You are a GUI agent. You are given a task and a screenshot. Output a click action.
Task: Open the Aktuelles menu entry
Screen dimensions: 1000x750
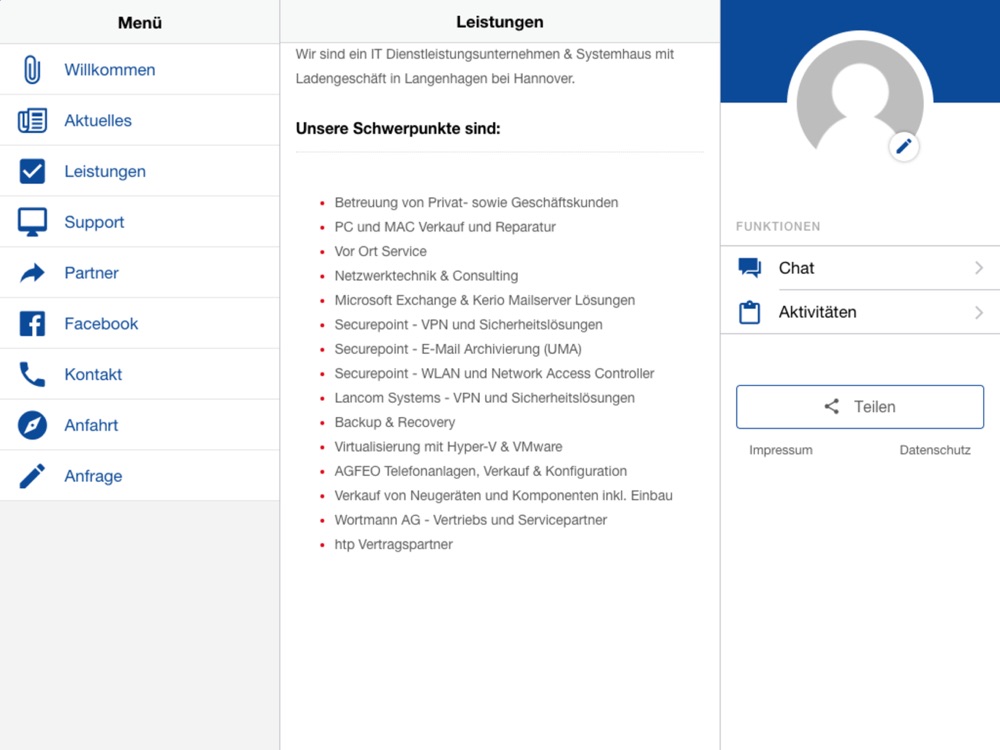[140, 121]
